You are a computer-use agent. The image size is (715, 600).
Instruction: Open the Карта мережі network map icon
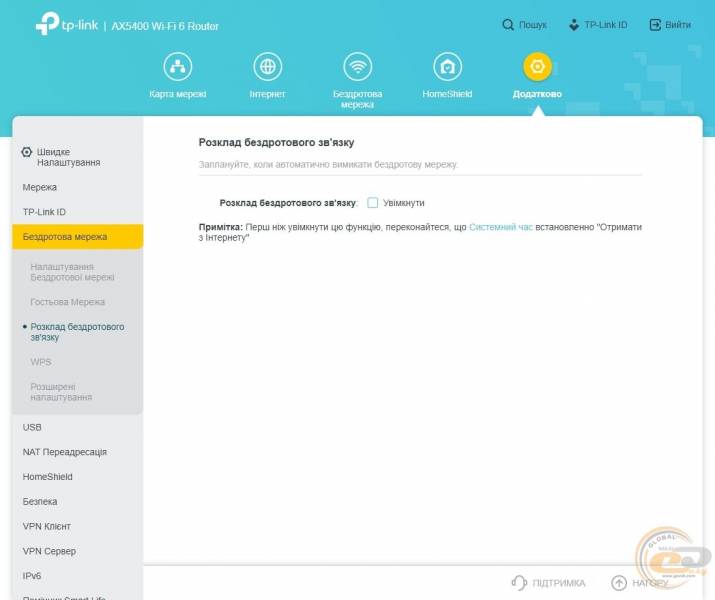point(178,67)
